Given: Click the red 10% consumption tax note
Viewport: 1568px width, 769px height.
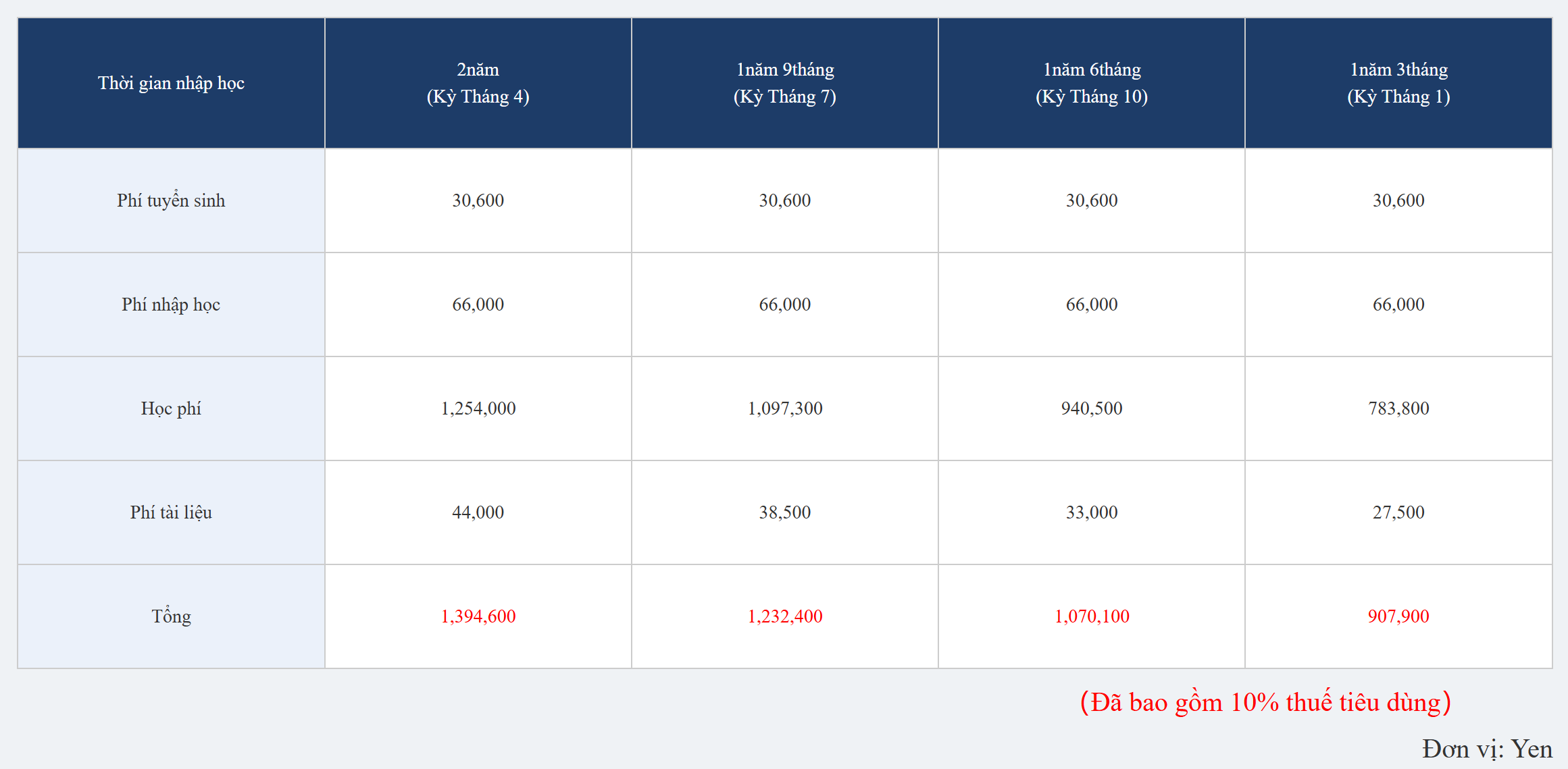Looking at the screenshot, I should tap(1265, 703).
